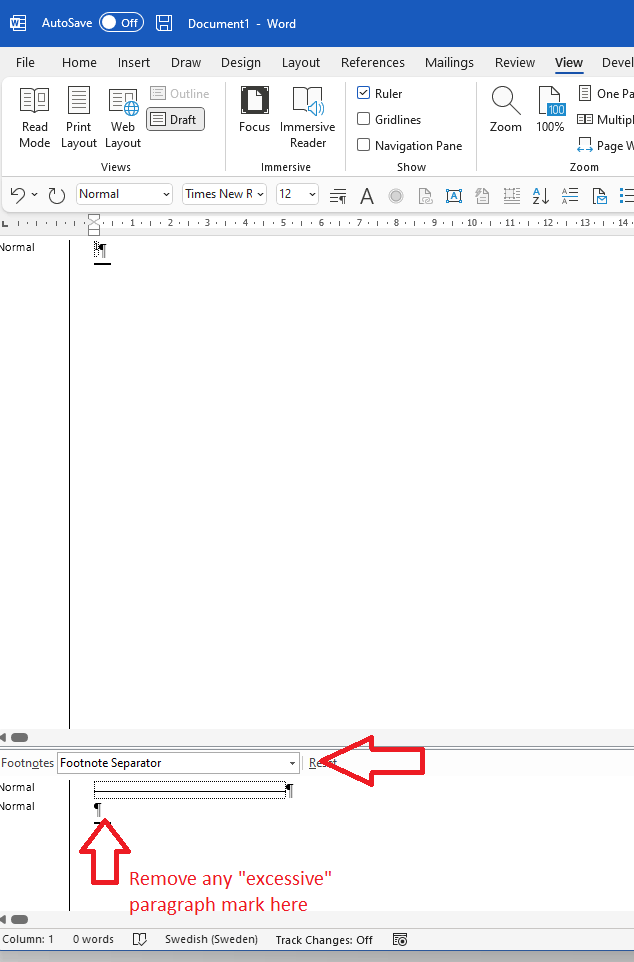634x962 pixels.
Task: Click the text box A icon
Action: pyautogui.click(x=454, y=196)
